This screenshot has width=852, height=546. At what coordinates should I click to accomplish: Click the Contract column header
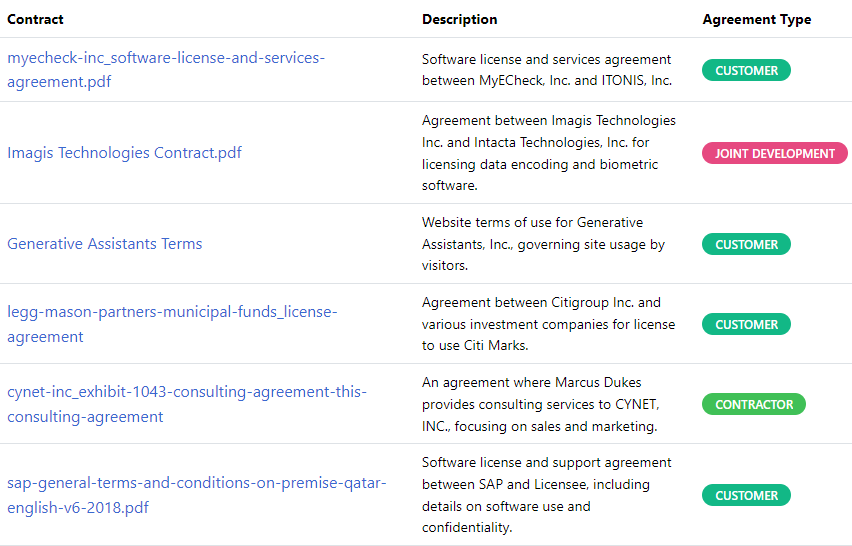[x=36, y=19]
